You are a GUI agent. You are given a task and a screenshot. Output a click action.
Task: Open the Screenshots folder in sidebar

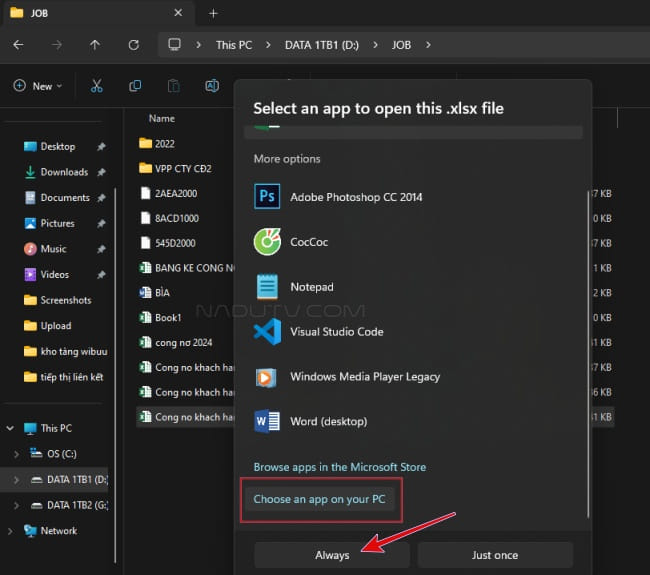click(x=65, y=300)
